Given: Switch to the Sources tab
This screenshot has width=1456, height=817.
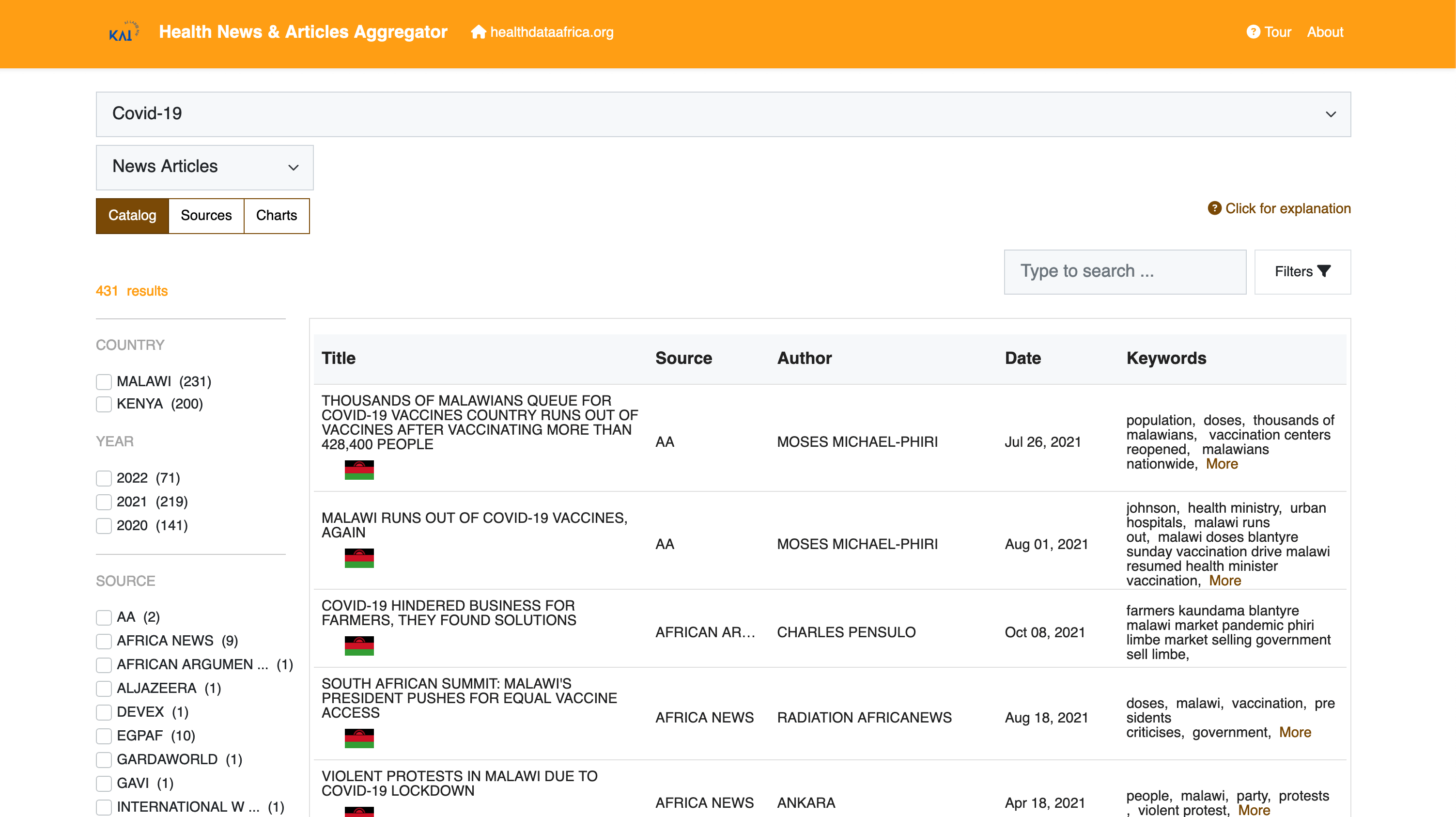Looking at the screenshot, I should (206, 216).
